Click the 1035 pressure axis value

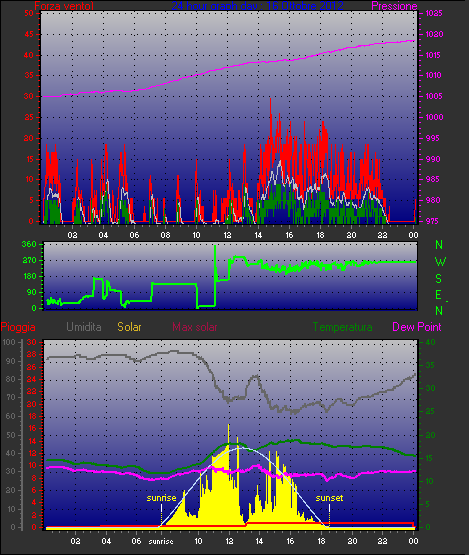[x=434, y=13]
